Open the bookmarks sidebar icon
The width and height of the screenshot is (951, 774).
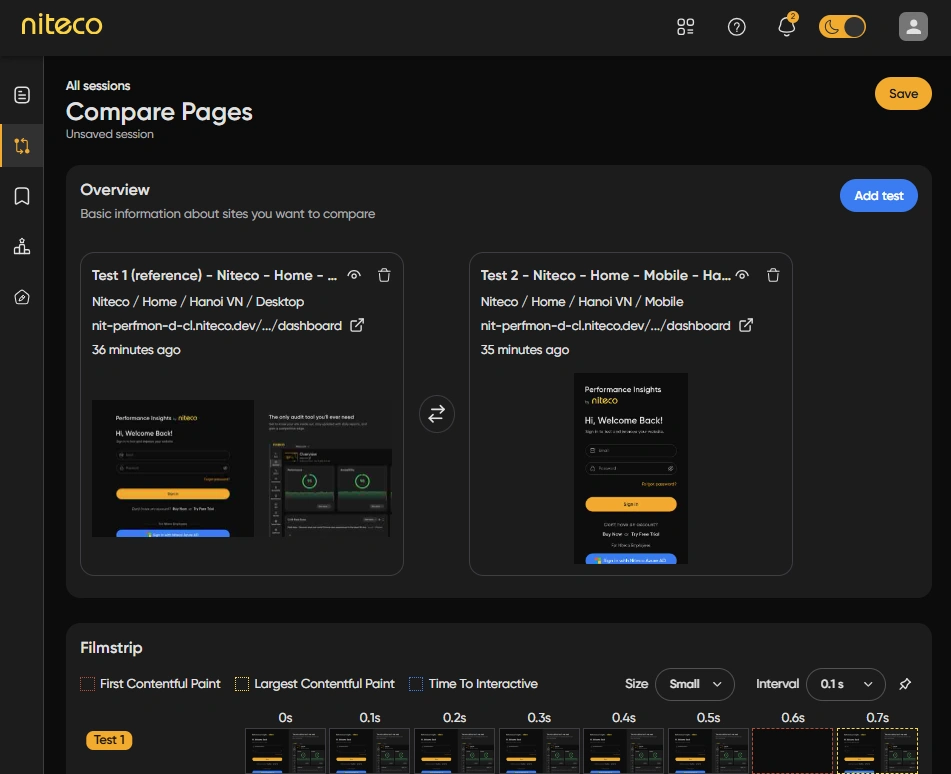(x=22, y=196)
